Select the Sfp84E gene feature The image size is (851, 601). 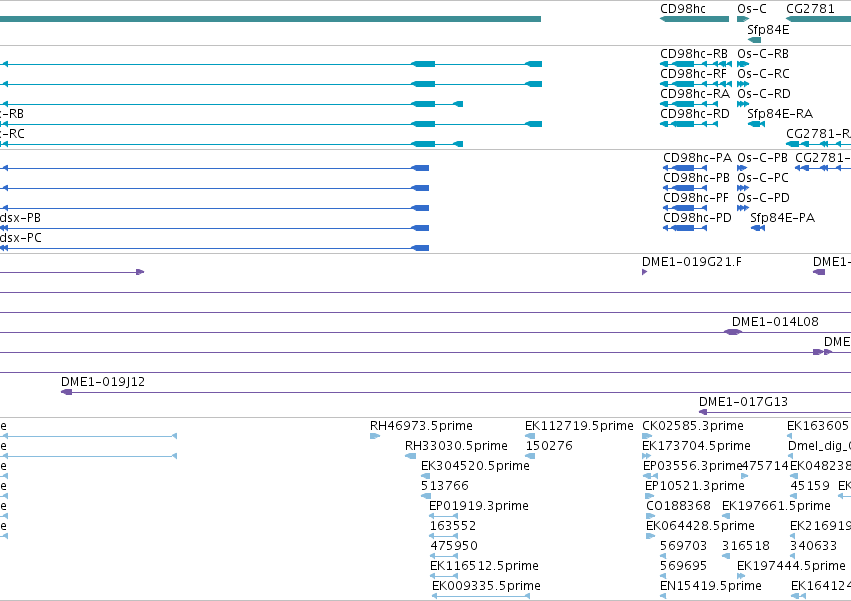click(x=754, y=40)
